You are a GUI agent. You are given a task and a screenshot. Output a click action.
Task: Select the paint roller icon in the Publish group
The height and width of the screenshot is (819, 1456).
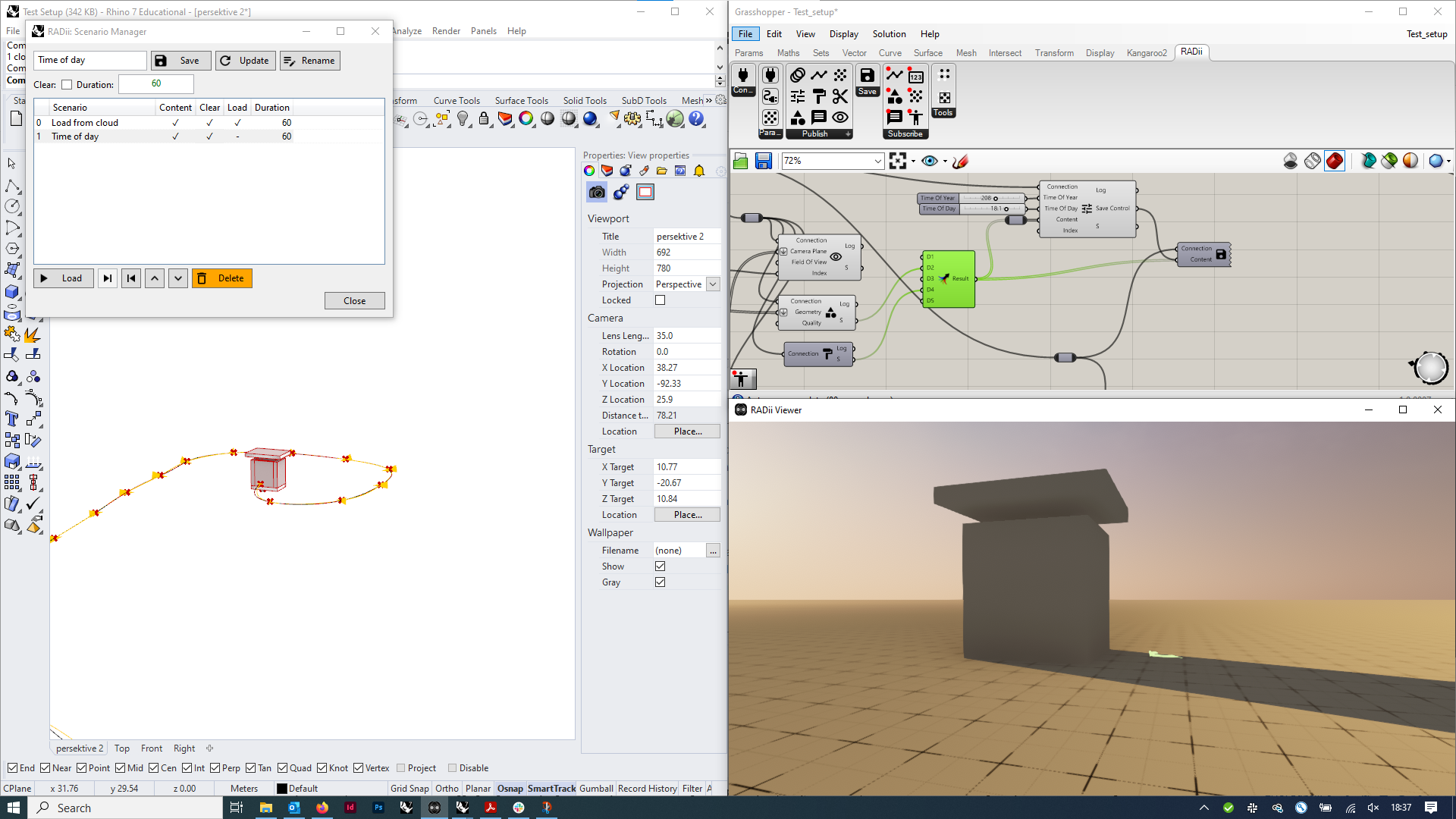[x=819, y=96]
